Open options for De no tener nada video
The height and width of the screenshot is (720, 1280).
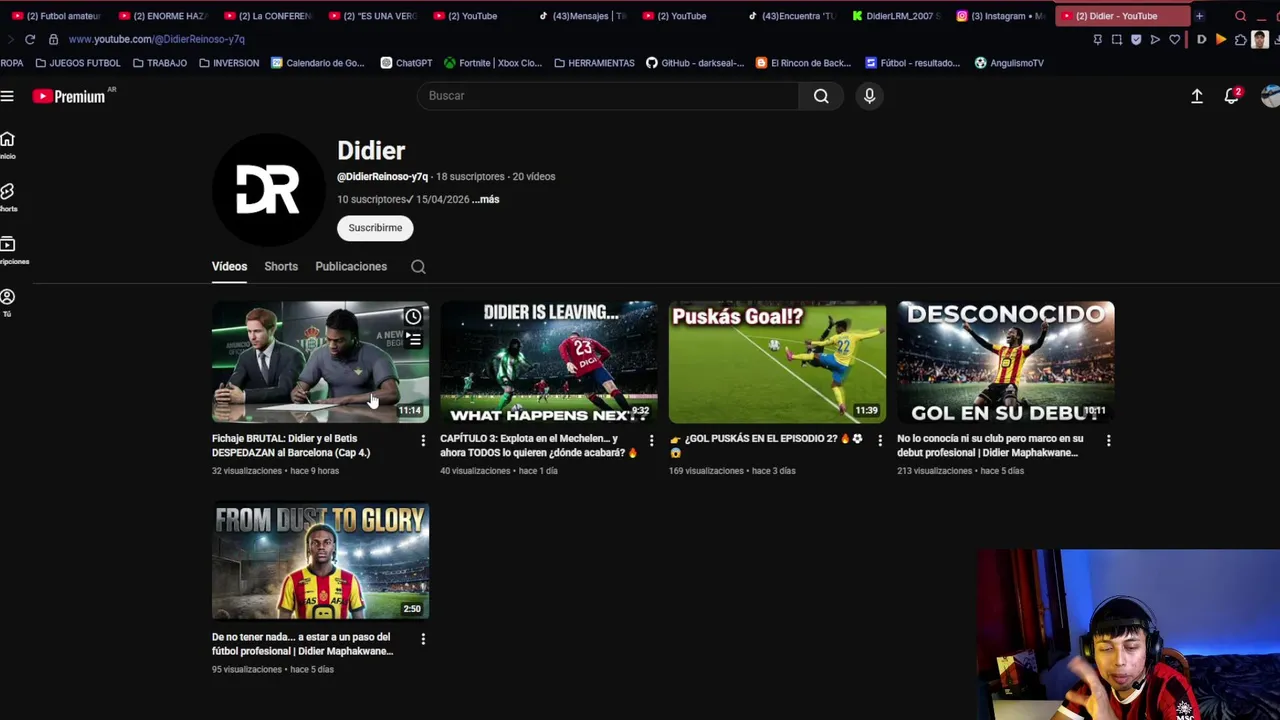(423, 639)
